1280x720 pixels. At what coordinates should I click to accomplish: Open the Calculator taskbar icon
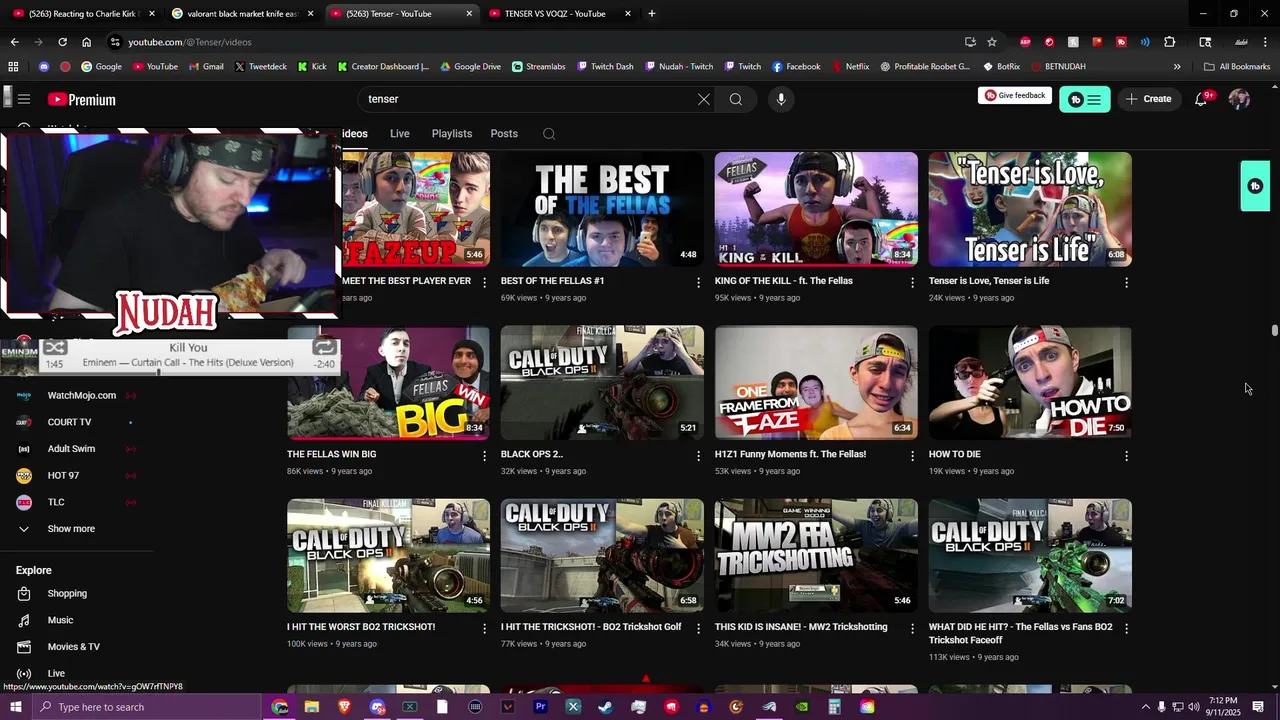coord(834,707)
